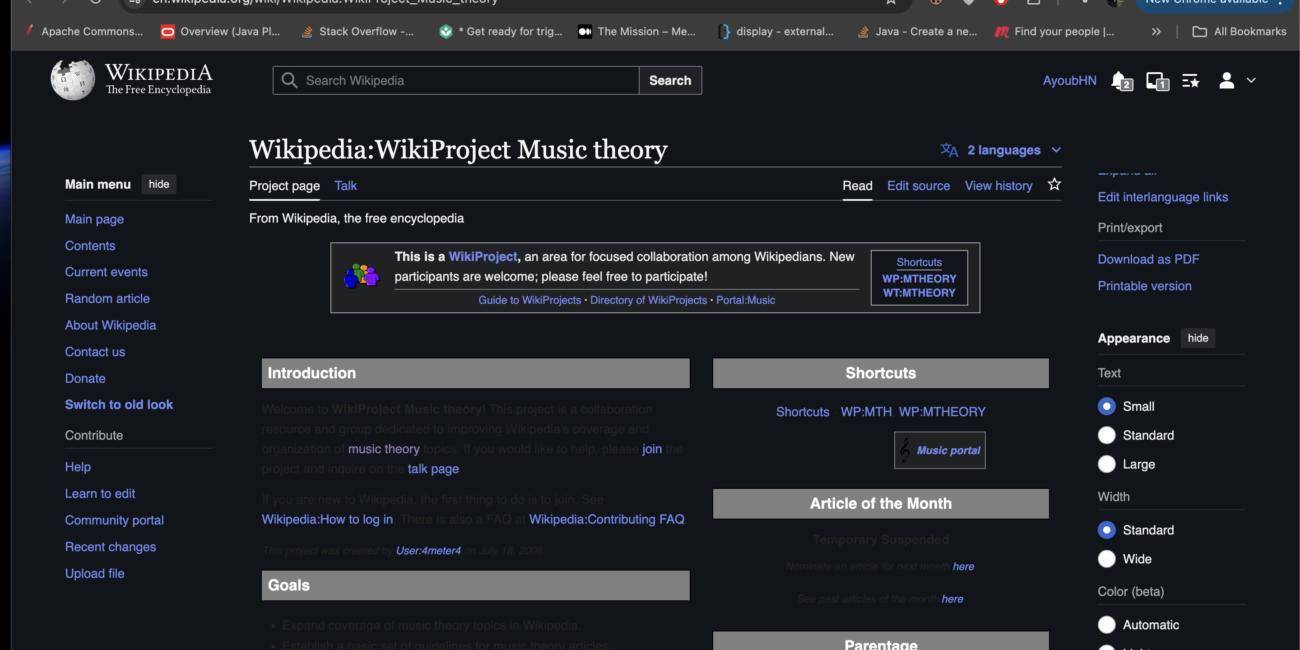1300x650 pixels.
Task: Open Printable version link
Action: (x=1144, y=286)
